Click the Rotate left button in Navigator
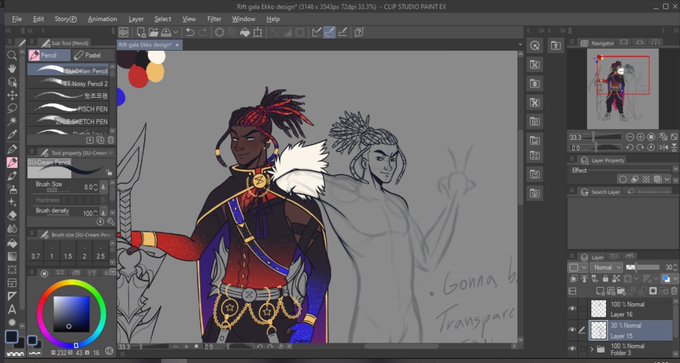This screenshot has width=680, height=363. [x=630, y=147]
